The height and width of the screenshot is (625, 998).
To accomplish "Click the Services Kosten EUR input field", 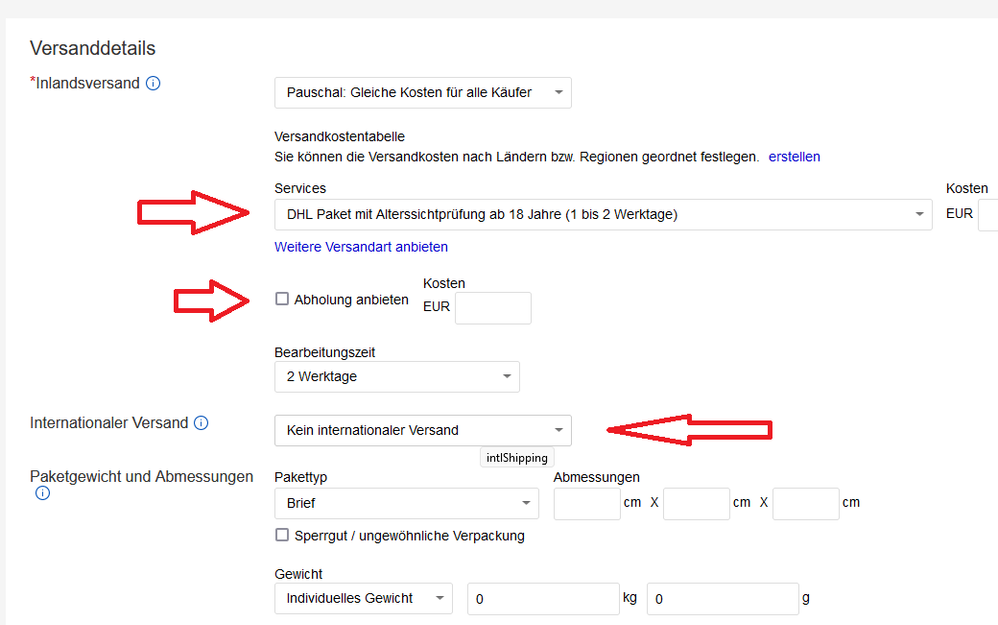I will 988,214.
